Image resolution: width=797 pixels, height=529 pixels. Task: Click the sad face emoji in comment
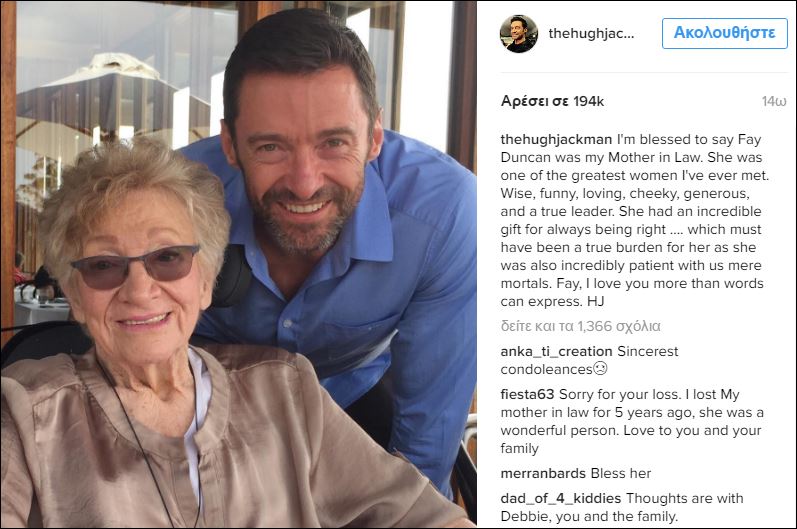[x=599, y=369]
